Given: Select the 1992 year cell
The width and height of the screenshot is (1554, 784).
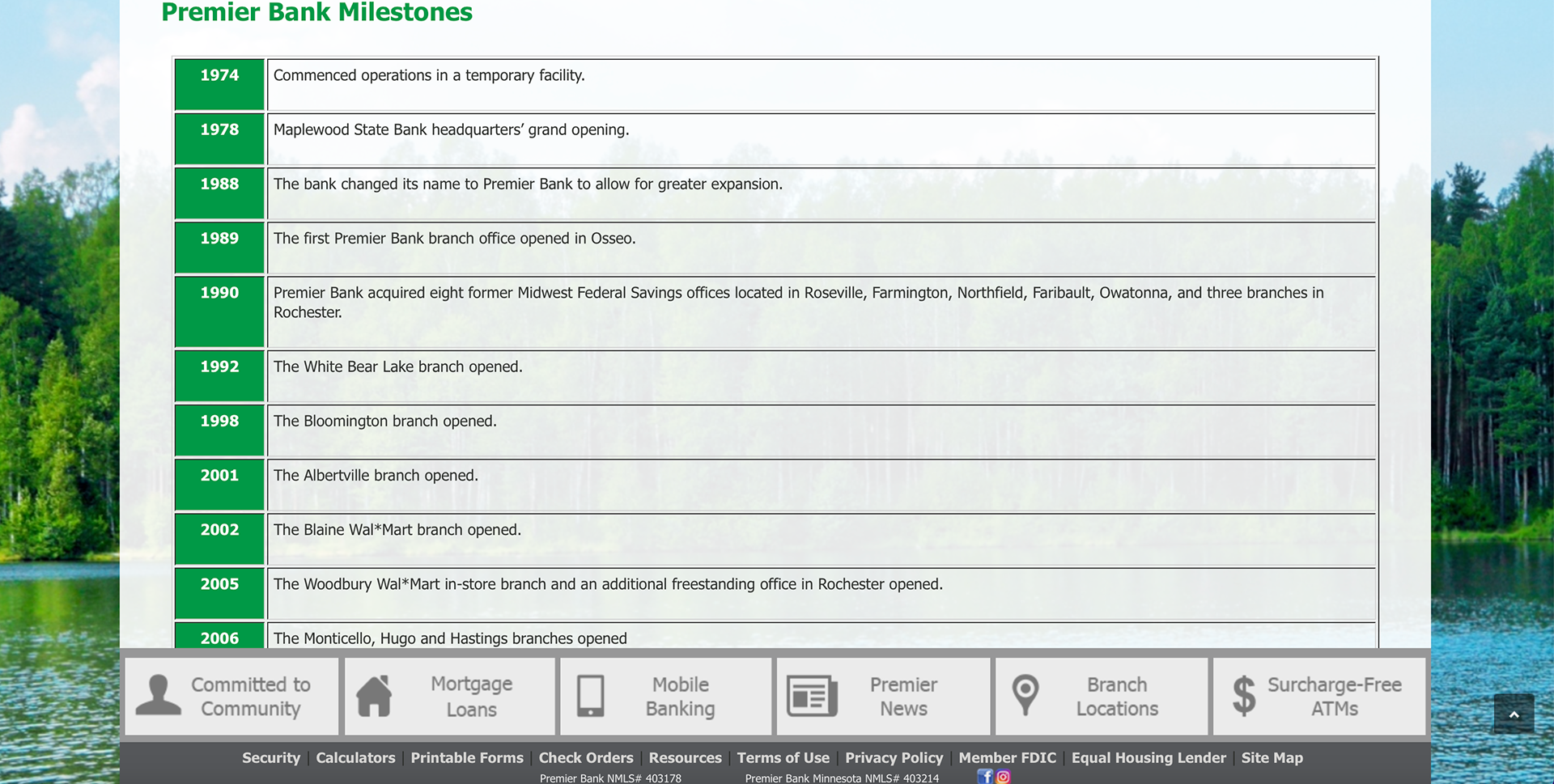Looking at the screenshot, I should pyautogui.click(x=219, y=375).
